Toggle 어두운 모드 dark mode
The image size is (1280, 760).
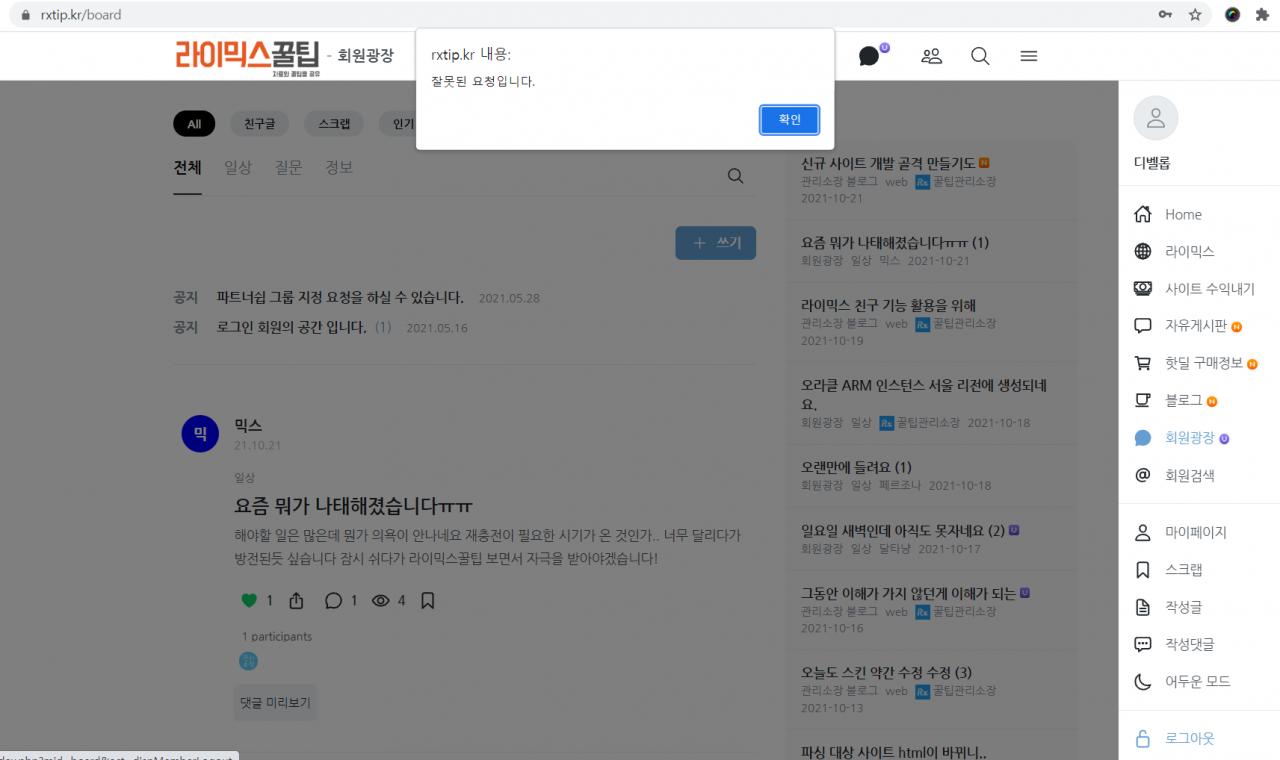[1196, 682]
